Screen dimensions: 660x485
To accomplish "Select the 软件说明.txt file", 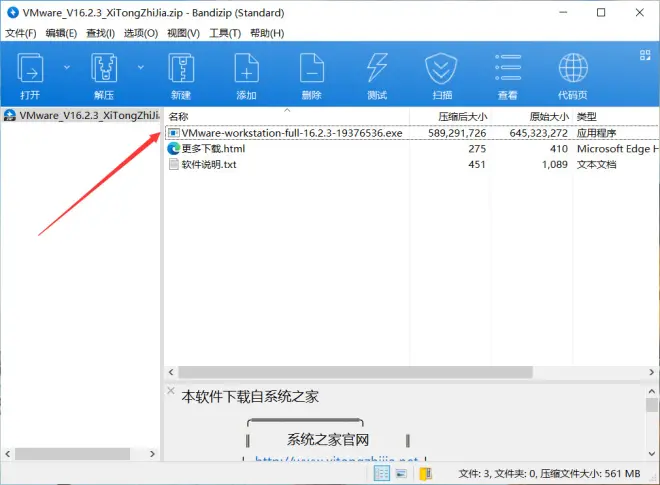I will pyautogui.click(x=209, y=164).
